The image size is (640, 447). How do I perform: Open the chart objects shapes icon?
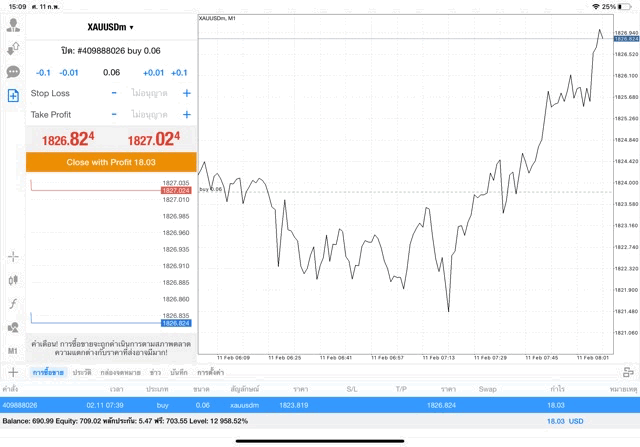point(13,327)
